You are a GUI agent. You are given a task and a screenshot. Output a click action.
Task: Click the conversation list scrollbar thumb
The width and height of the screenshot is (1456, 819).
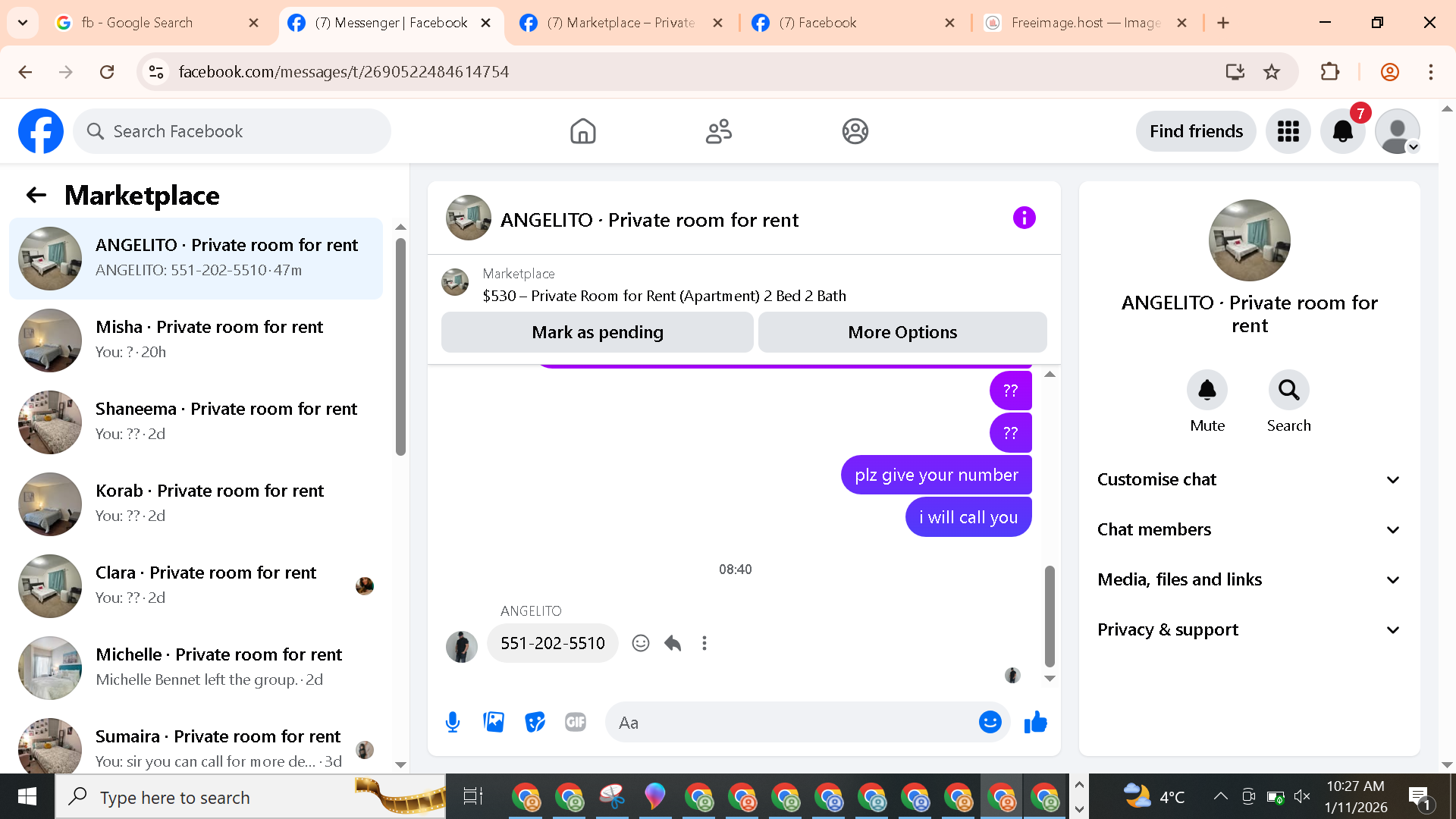click(x=400, y=347)
